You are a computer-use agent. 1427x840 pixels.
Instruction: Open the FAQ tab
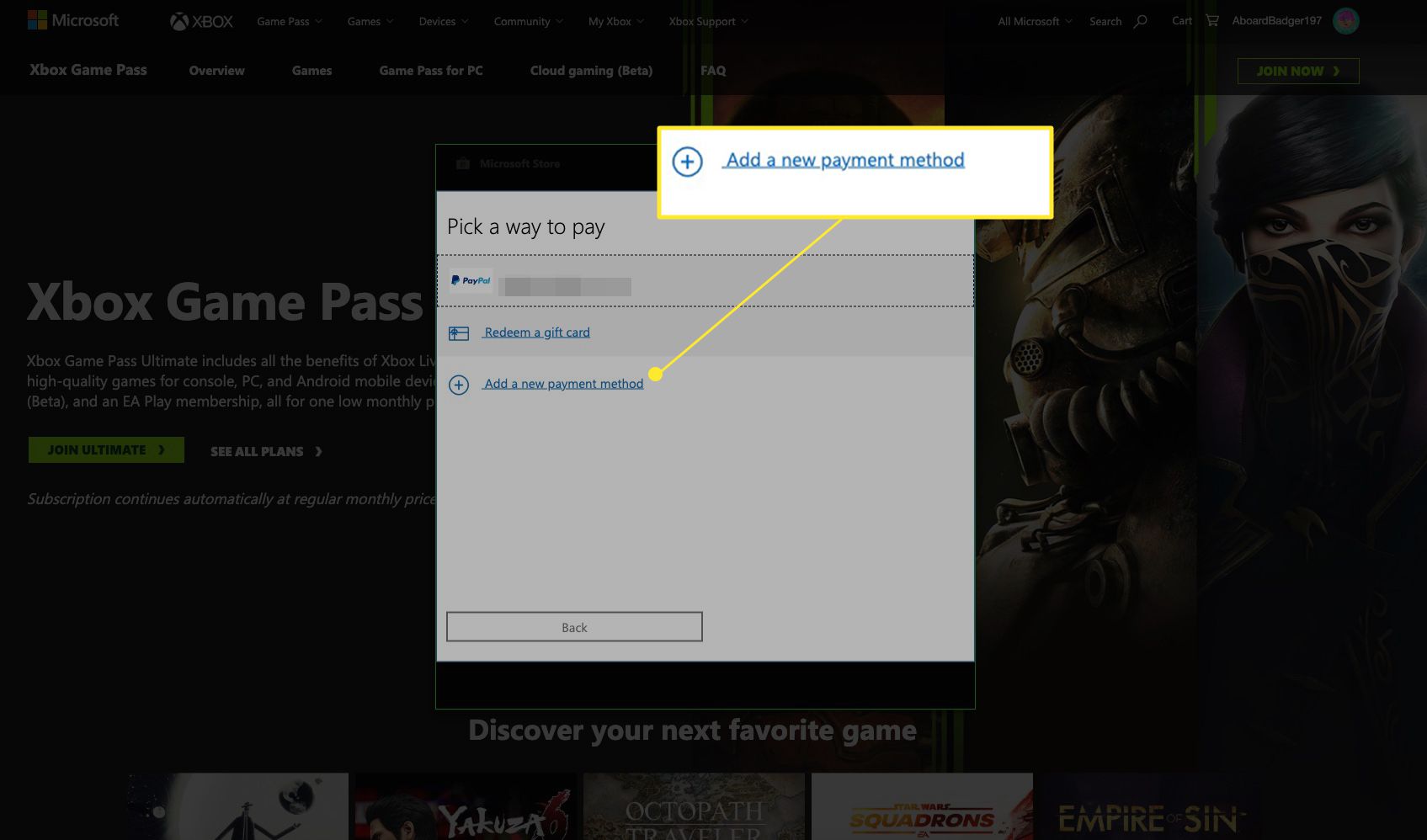tap(713, 71)
